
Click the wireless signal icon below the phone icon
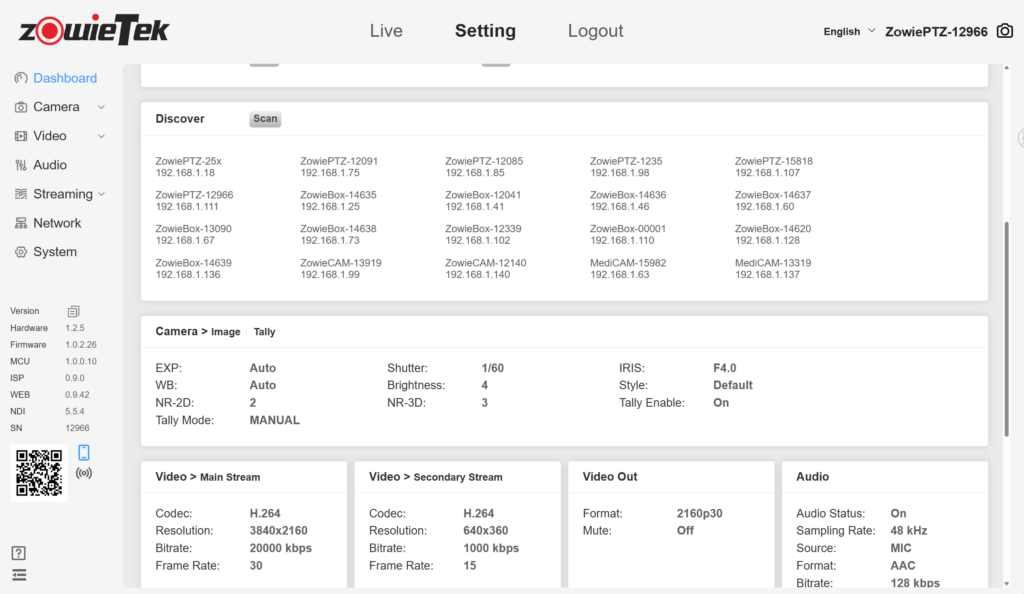84,472
